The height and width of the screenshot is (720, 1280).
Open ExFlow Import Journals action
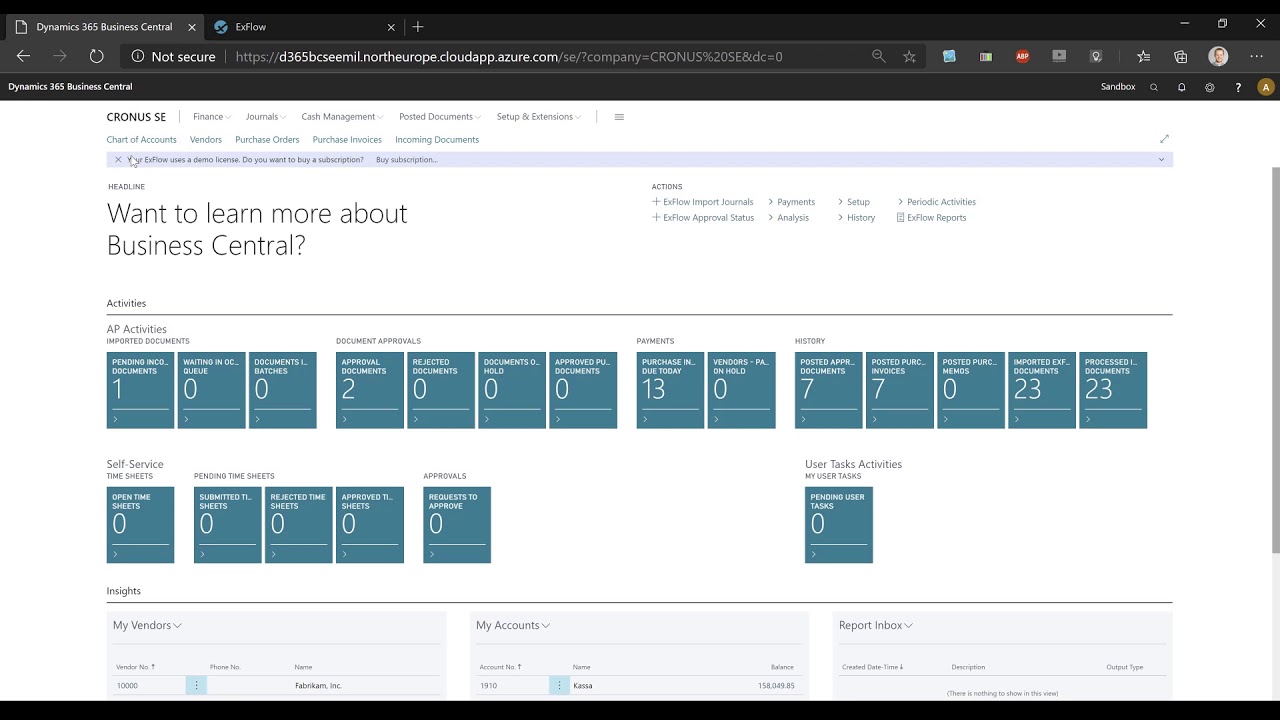(x=703, y=202)
